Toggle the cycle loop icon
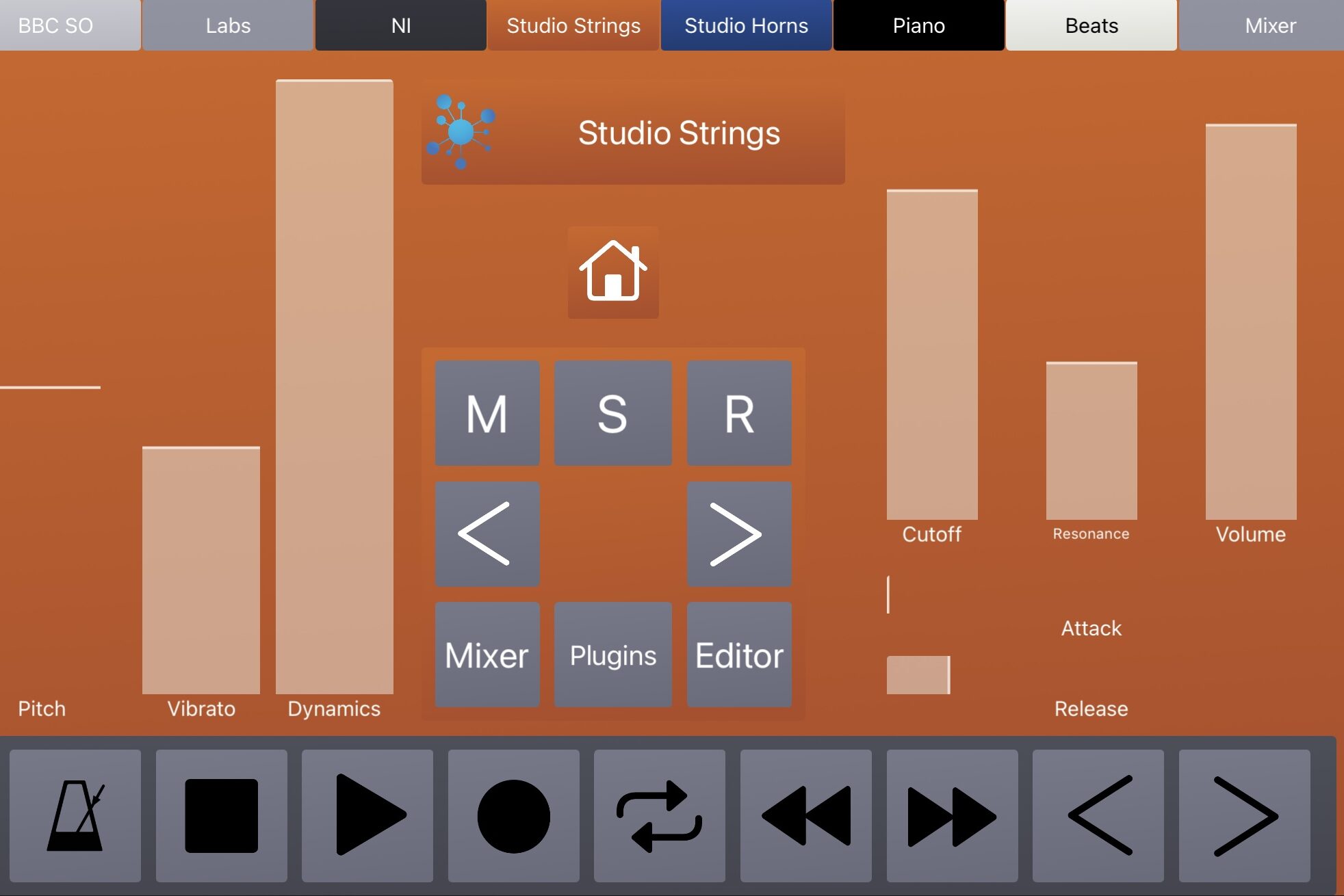 click(659, 815)
